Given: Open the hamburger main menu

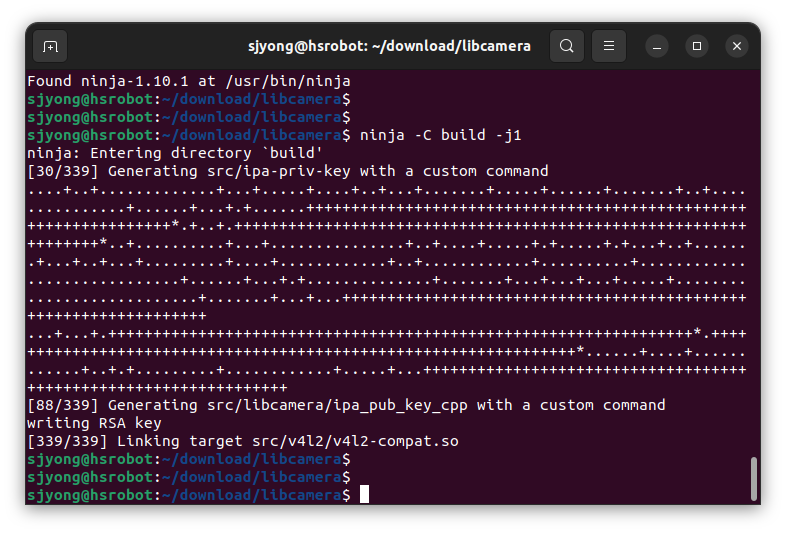Looking at the screenshot, I should 609,46.
